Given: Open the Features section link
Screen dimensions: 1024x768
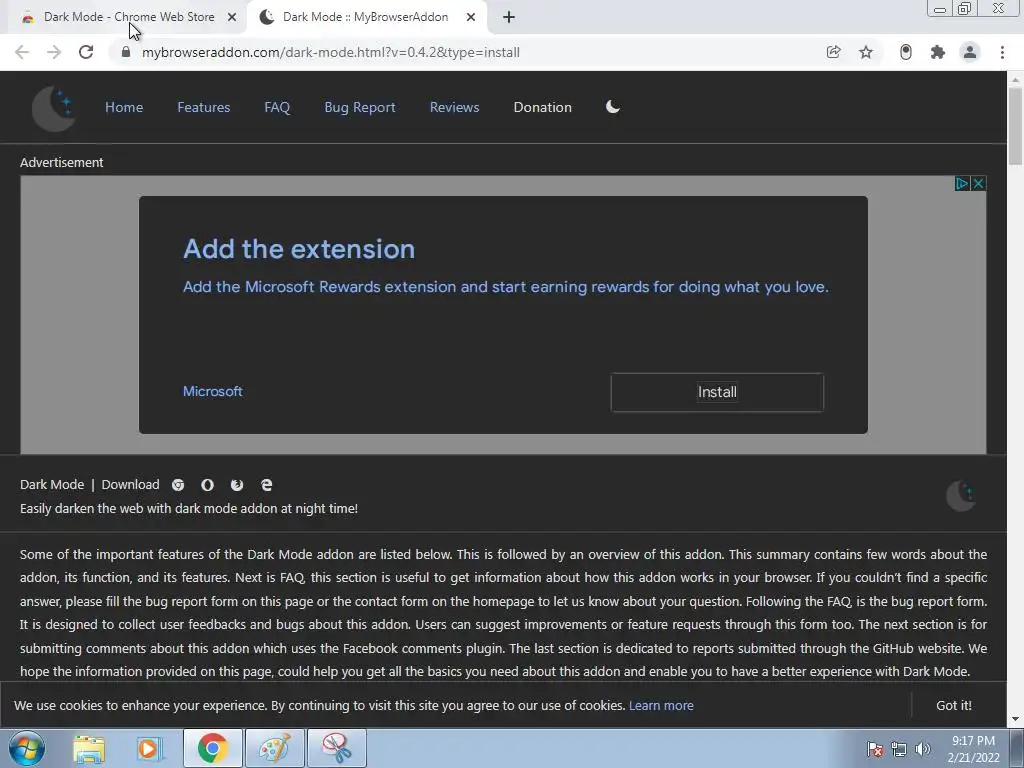Looking at the screenshot, I should pos(204,107).
